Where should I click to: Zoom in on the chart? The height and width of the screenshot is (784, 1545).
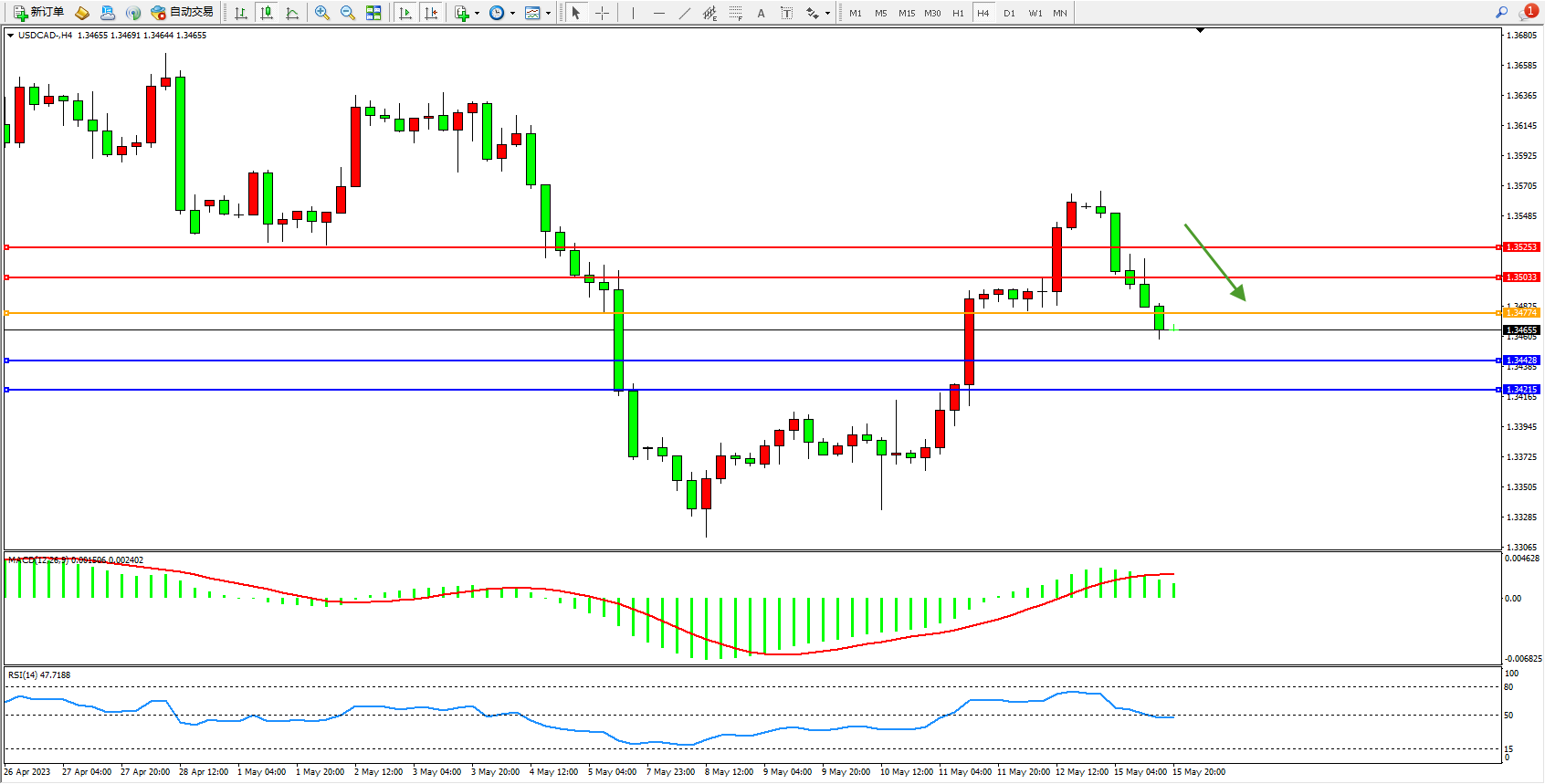coord(322,13)
